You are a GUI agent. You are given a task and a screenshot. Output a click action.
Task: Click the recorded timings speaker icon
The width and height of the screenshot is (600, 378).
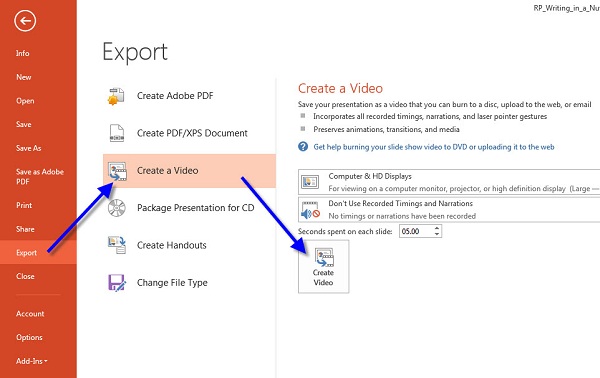(x=310, y=210)
